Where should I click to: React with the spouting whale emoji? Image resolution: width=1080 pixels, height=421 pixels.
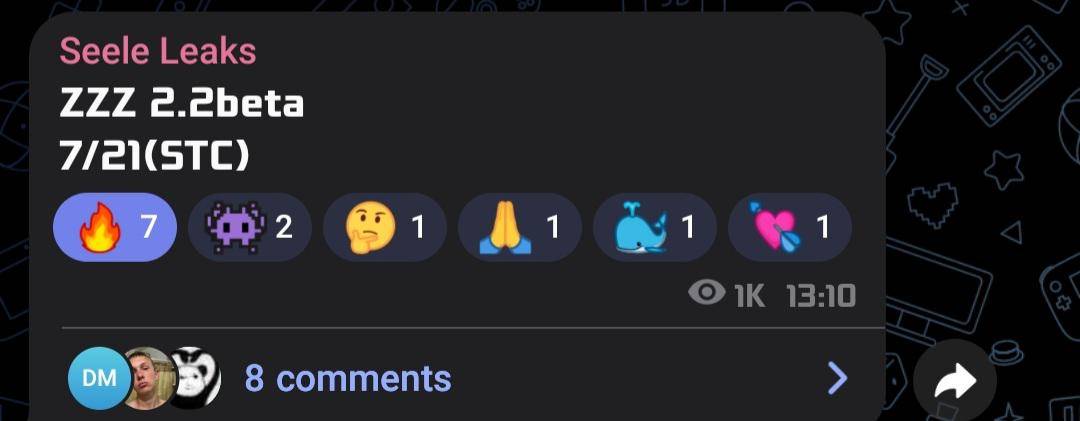click(x=655, y=227)
